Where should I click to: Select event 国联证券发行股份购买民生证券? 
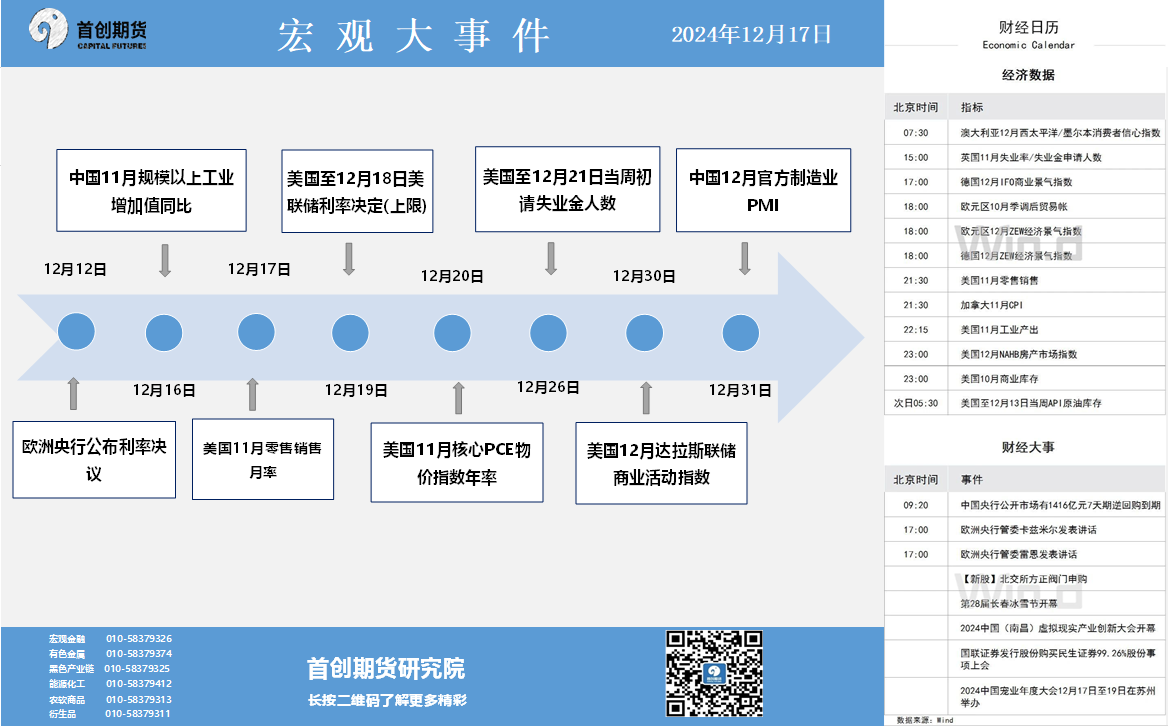click(1025, 658)
